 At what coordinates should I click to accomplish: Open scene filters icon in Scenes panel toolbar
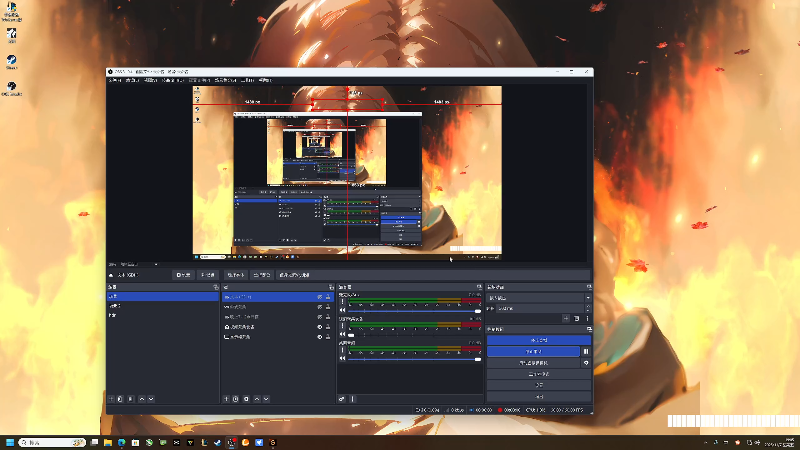(x=131, y=399)
